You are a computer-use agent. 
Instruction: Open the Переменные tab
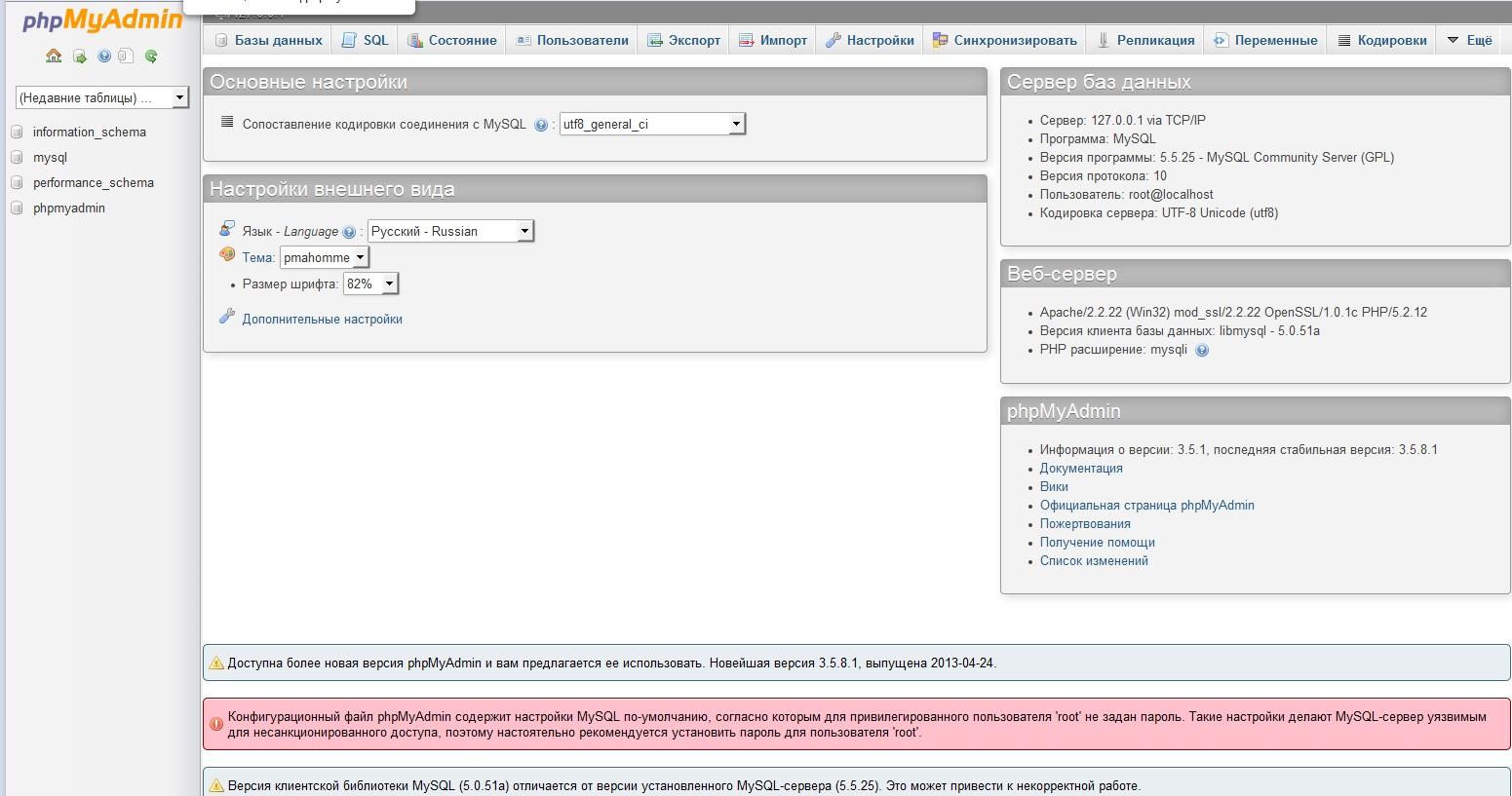(x=1265, y=40)
